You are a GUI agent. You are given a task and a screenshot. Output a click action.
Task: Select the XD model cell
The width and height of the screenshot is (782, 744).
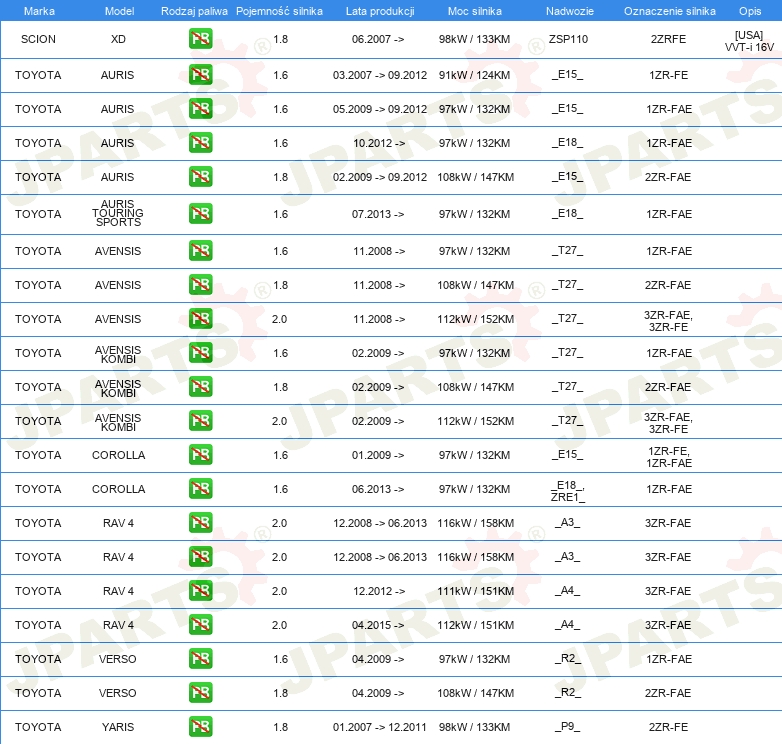tap(118, 39)
